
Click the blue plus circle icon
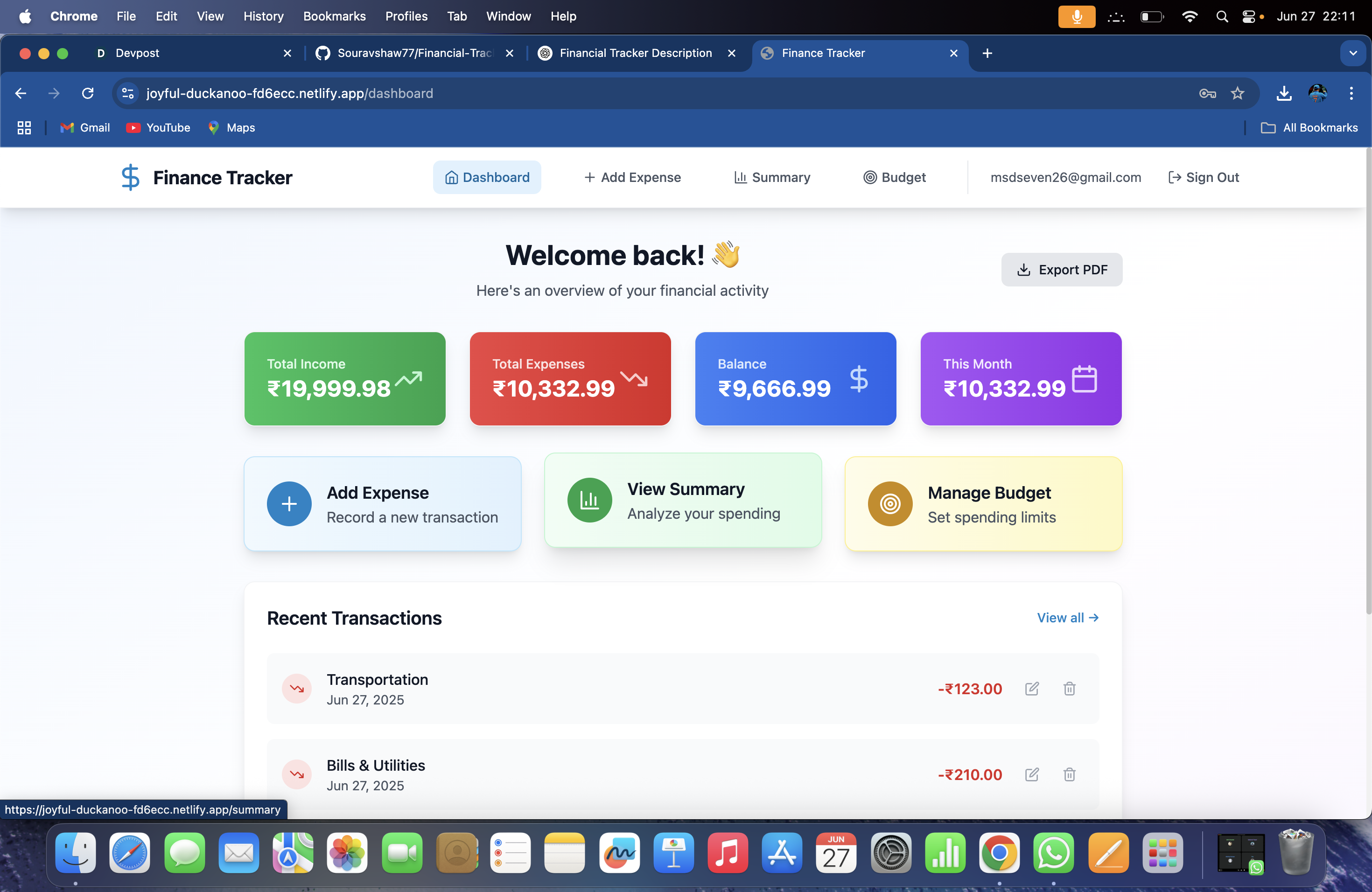[x=289, y=504]
